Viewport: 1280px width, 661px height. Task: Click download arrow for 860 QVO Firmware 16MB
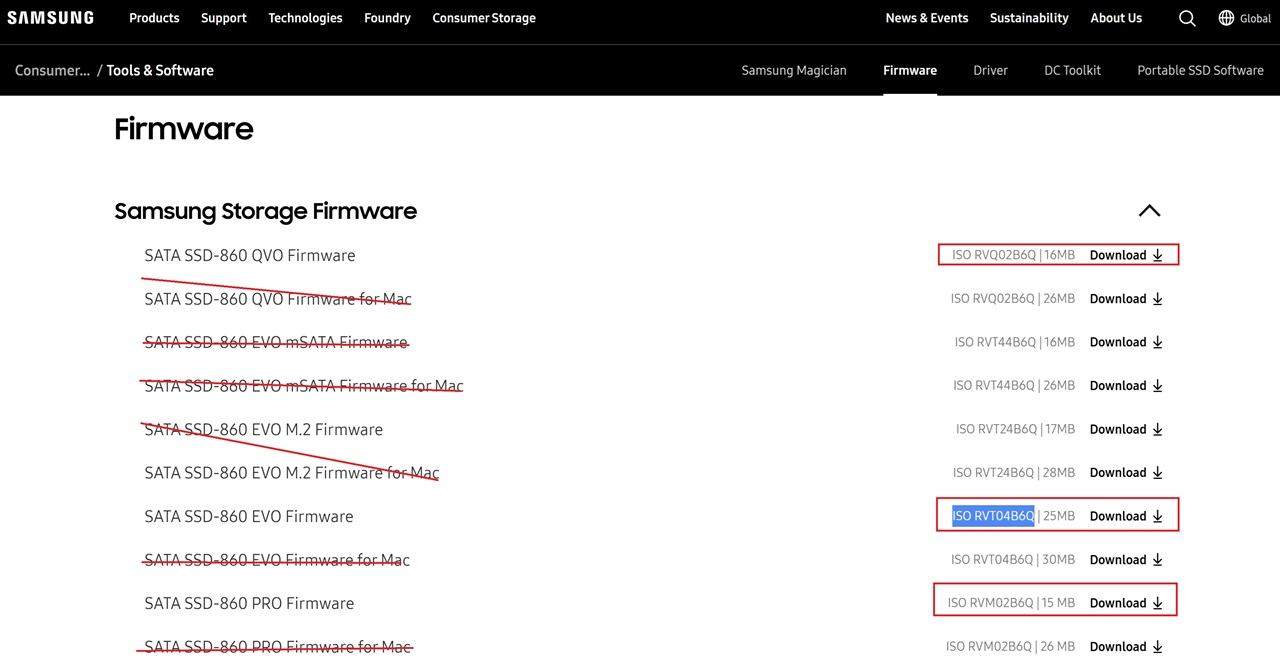pos(1157,255)
